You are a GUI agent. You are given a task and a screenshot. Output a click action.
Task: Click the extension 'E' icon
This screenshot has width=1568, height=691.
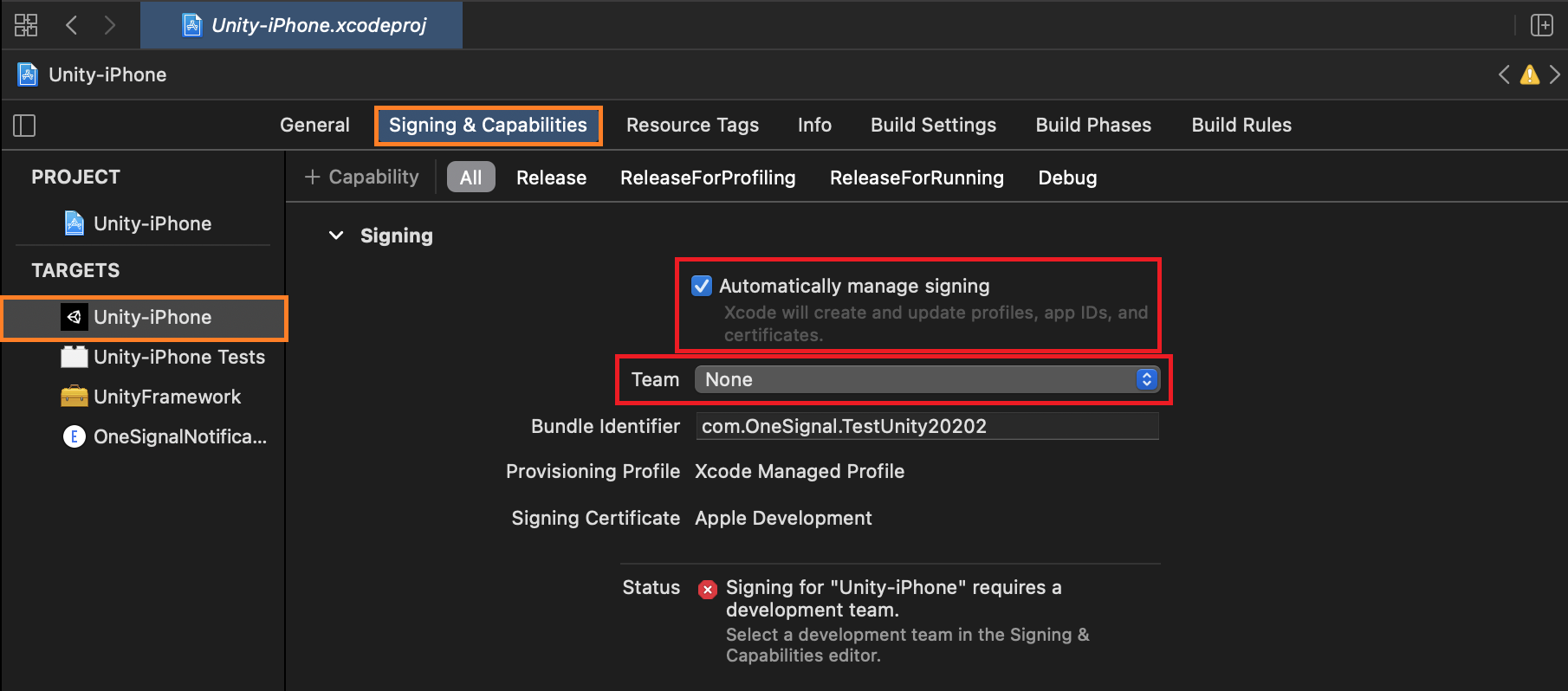[x=74, y=436]
